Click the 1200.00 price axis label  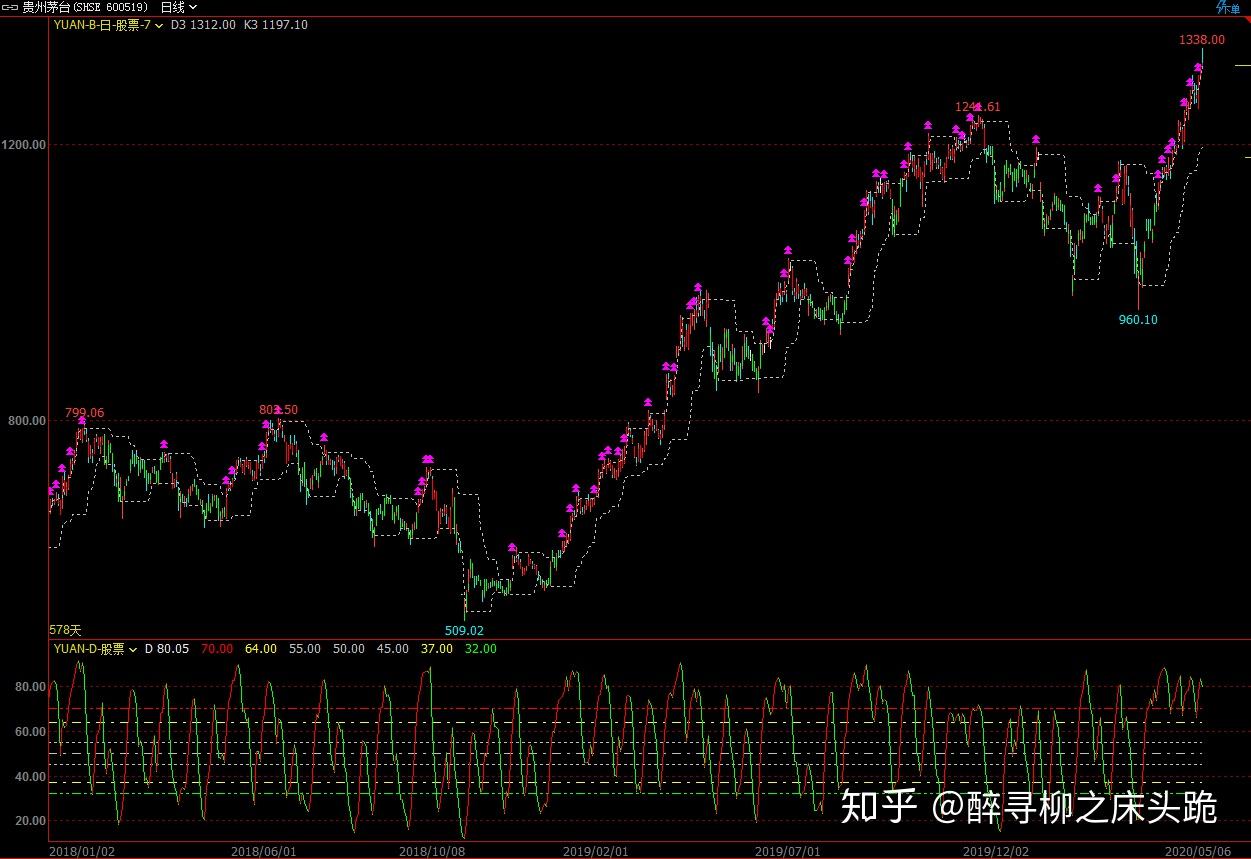[25, 145]
